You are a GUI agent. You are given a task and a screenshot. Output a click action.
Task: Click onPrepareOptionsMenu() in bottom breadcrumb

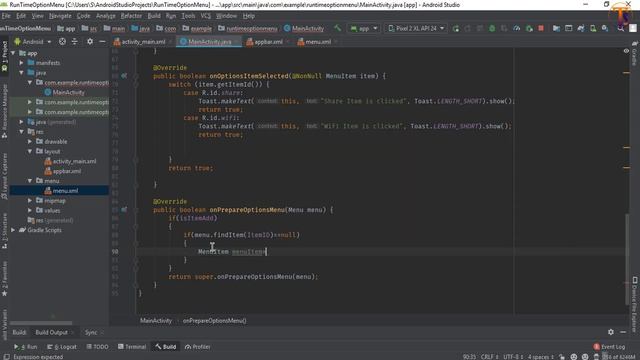(214, 320)
